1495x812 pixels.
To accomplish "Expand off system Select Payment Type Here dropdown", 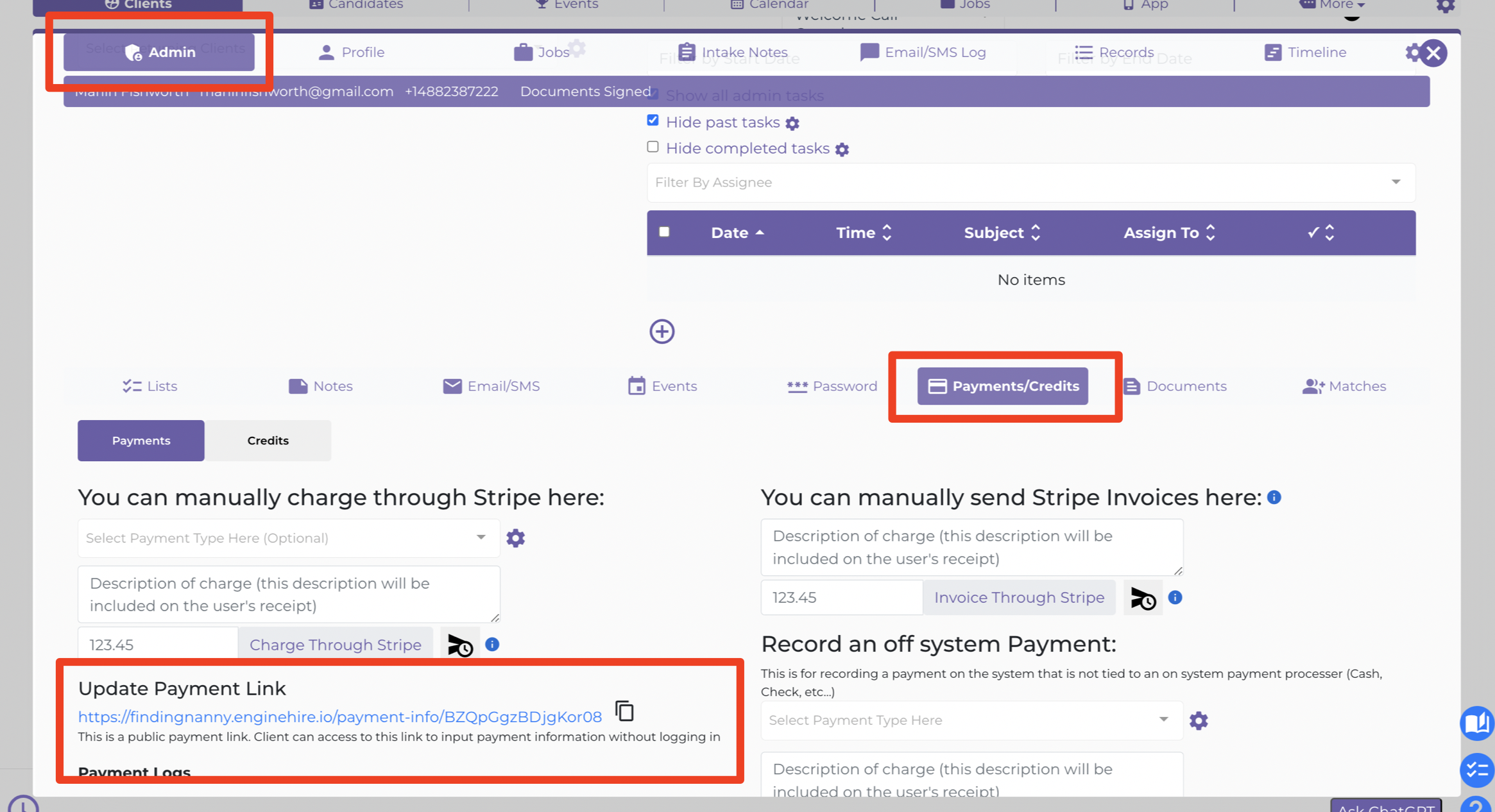I will point(971,720).
